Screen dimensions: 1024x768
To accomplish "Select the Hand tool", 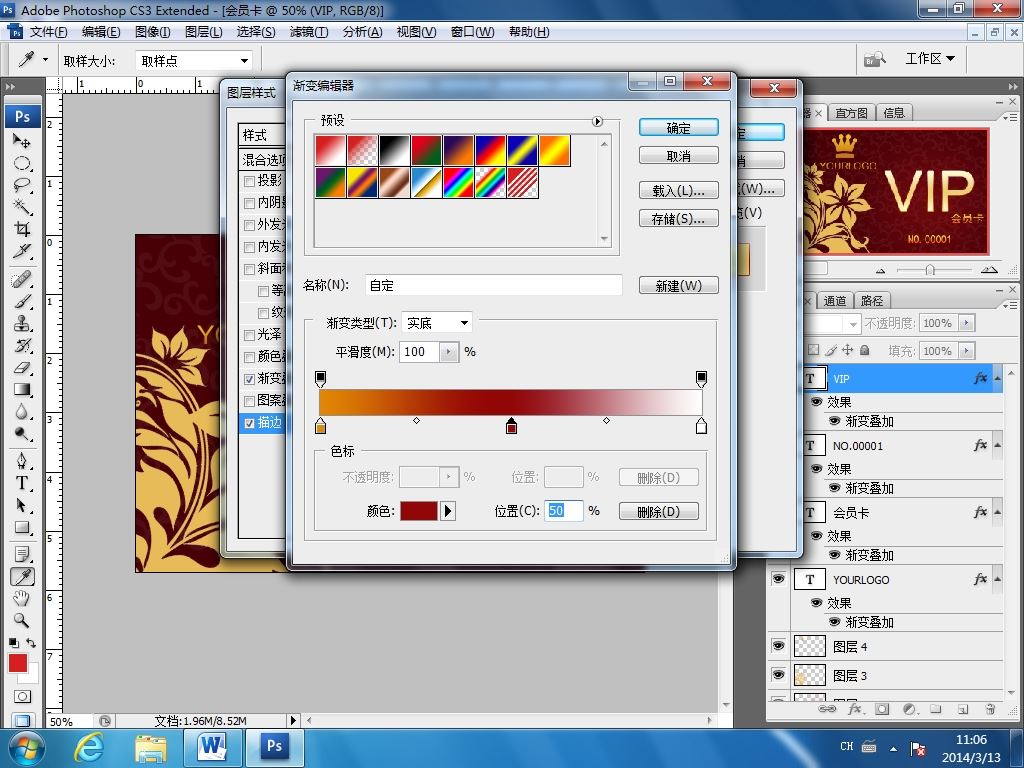I will [x=22, y=598].
